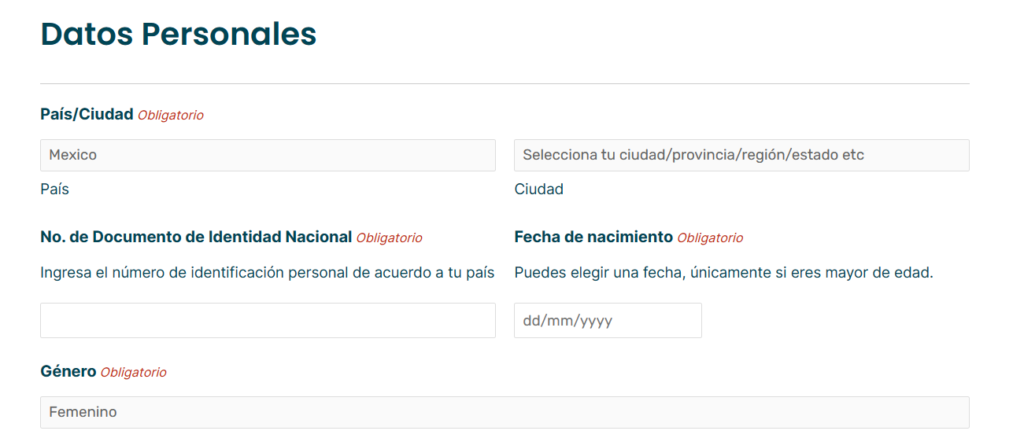The height and width of the screenshot is (438, 1024).
Task: Click Obligatorio marker beside País/Ciudad
Action: coord(171,115)
